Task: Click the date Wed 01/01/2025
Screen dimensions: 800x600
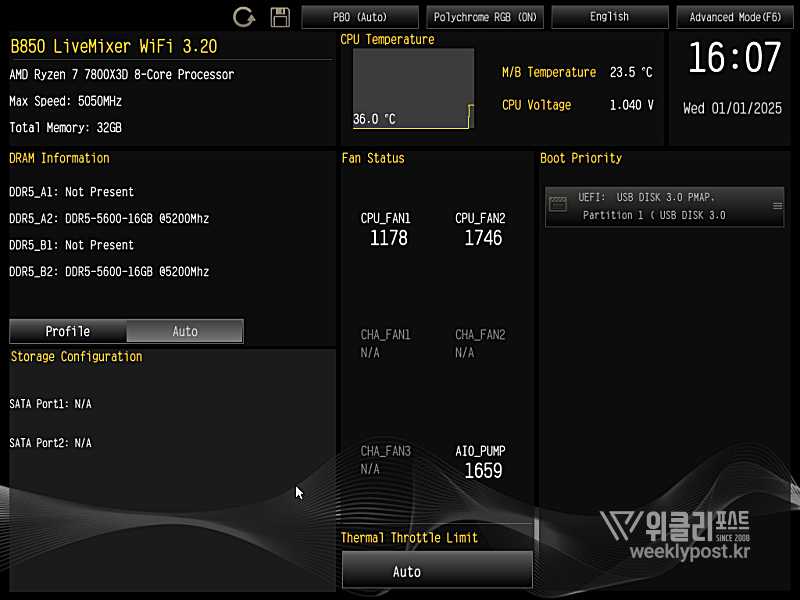Action: point(732,108)
